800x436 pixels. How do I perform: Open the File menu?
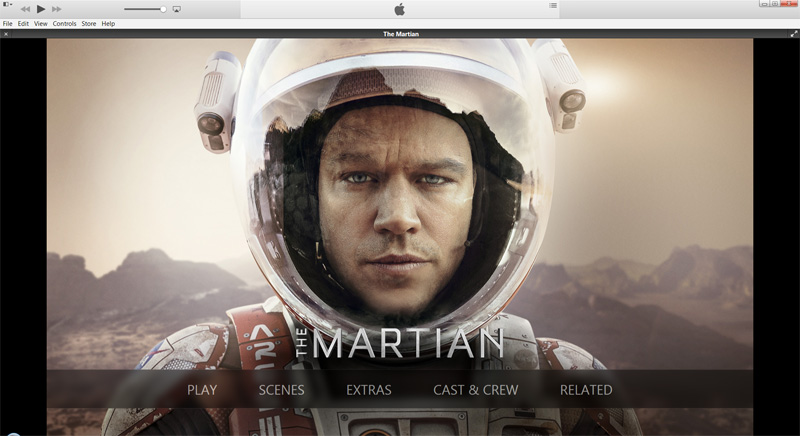(8, 23)
